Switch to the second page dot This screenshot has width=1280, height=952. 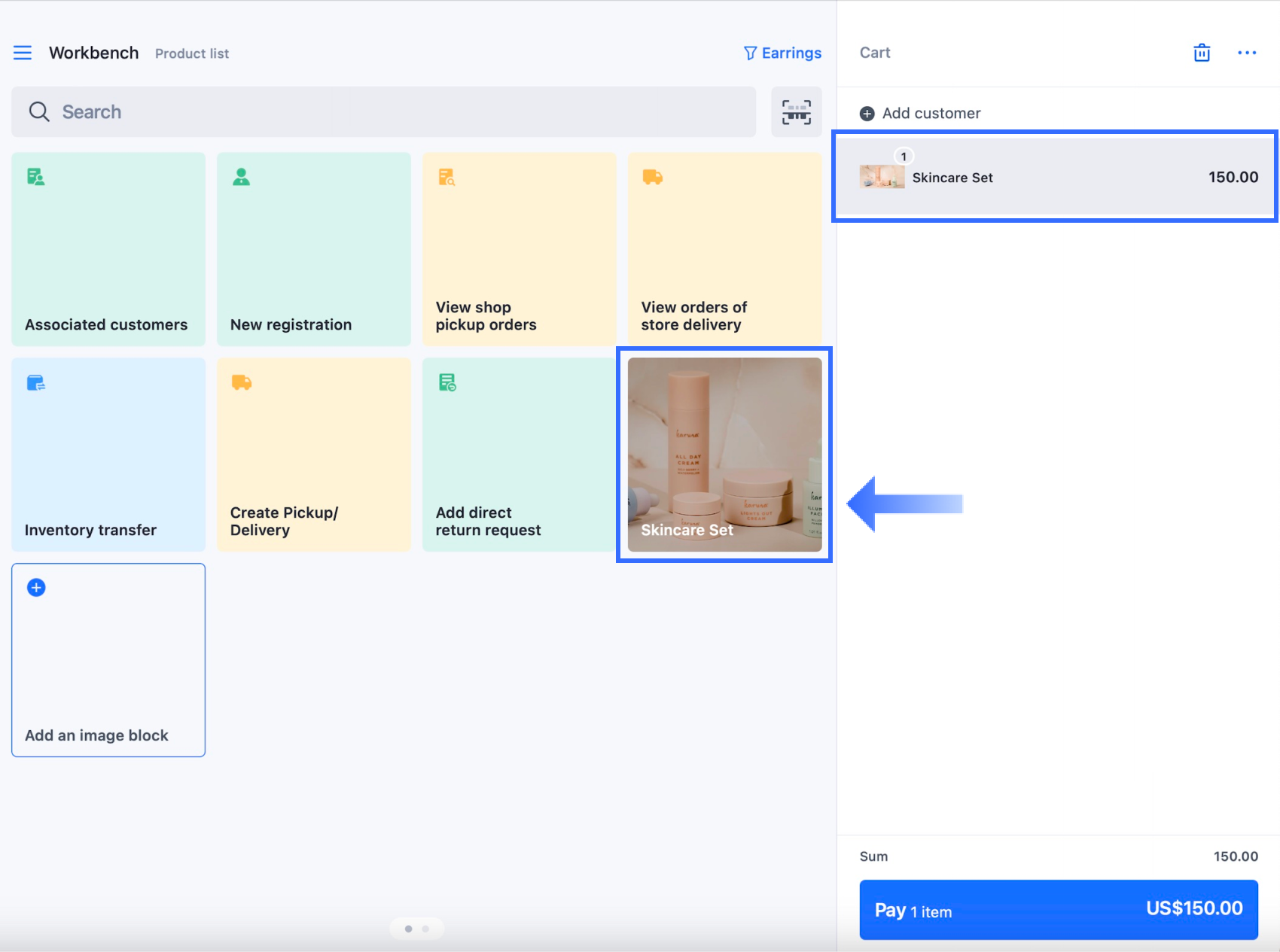point(426,929)
